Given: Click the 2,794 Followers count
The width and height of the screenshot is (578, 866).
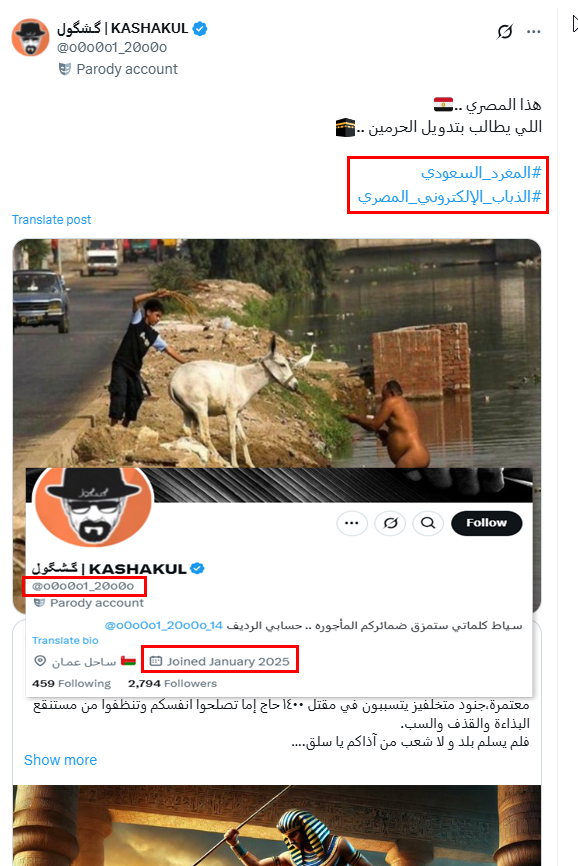Looking at the screenshot, I should coord(172,683).
